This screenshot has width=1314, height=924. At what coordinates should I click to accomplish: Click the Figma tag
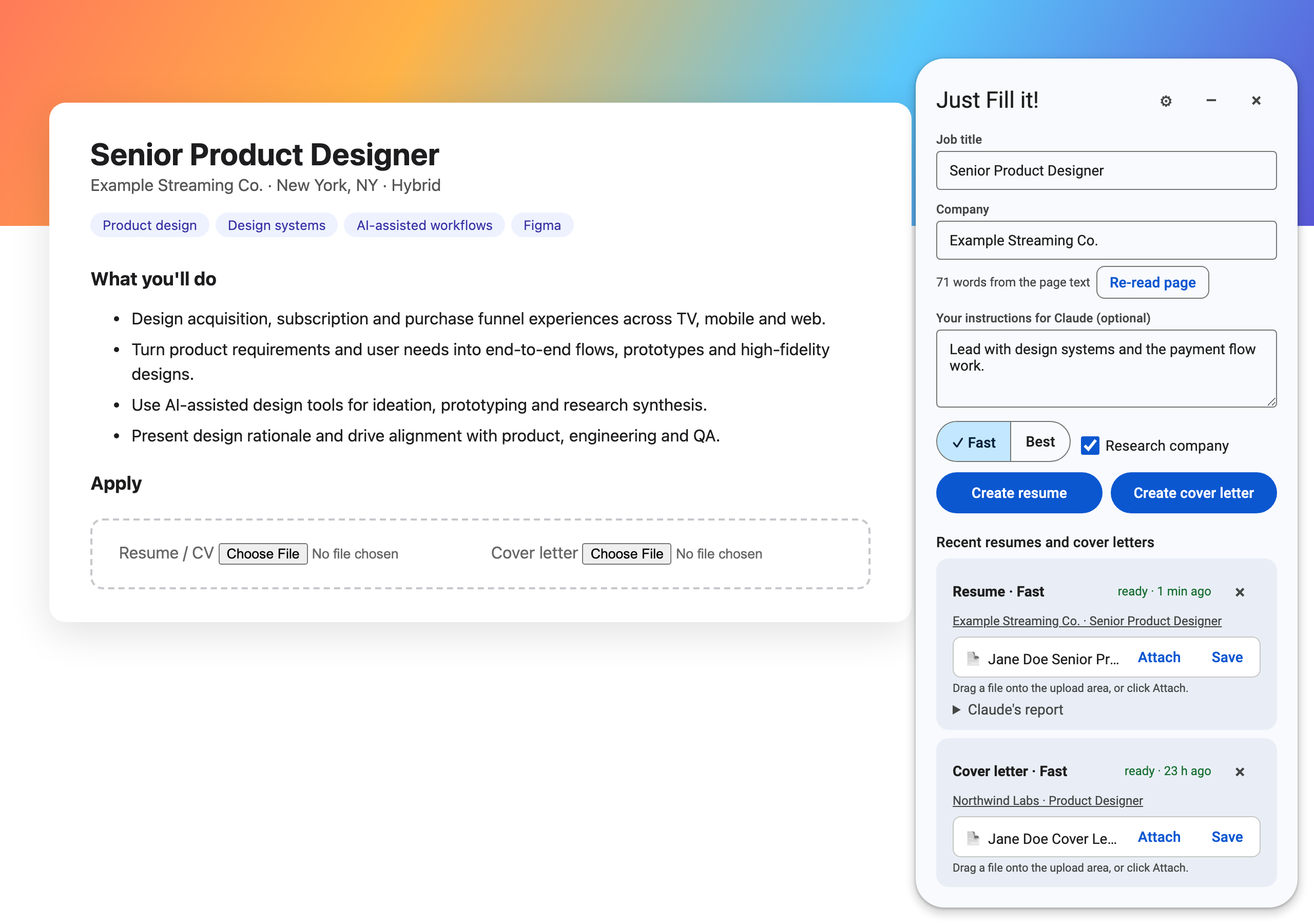coord(542,225)
